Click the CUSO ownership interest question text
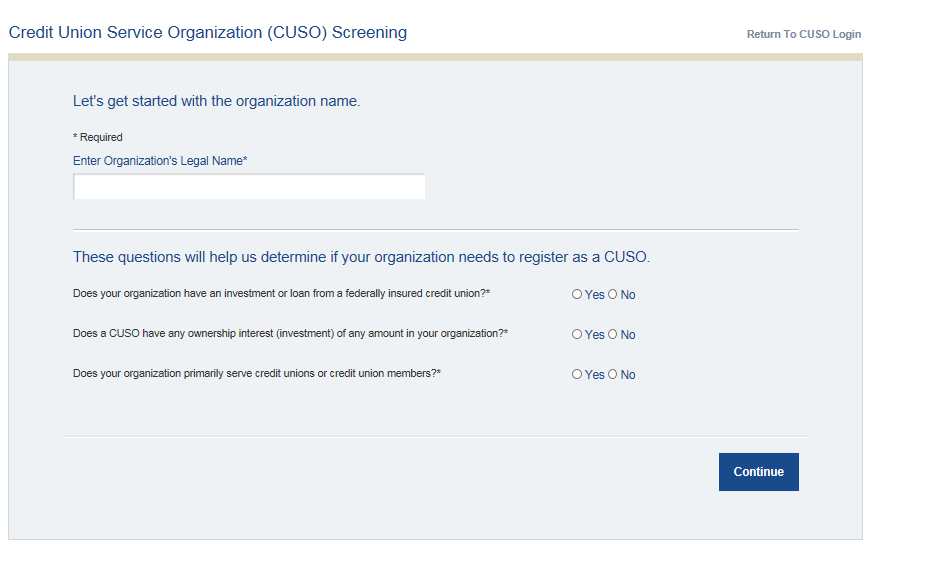This screenshot has width=929, height=566. pos(290,334)
